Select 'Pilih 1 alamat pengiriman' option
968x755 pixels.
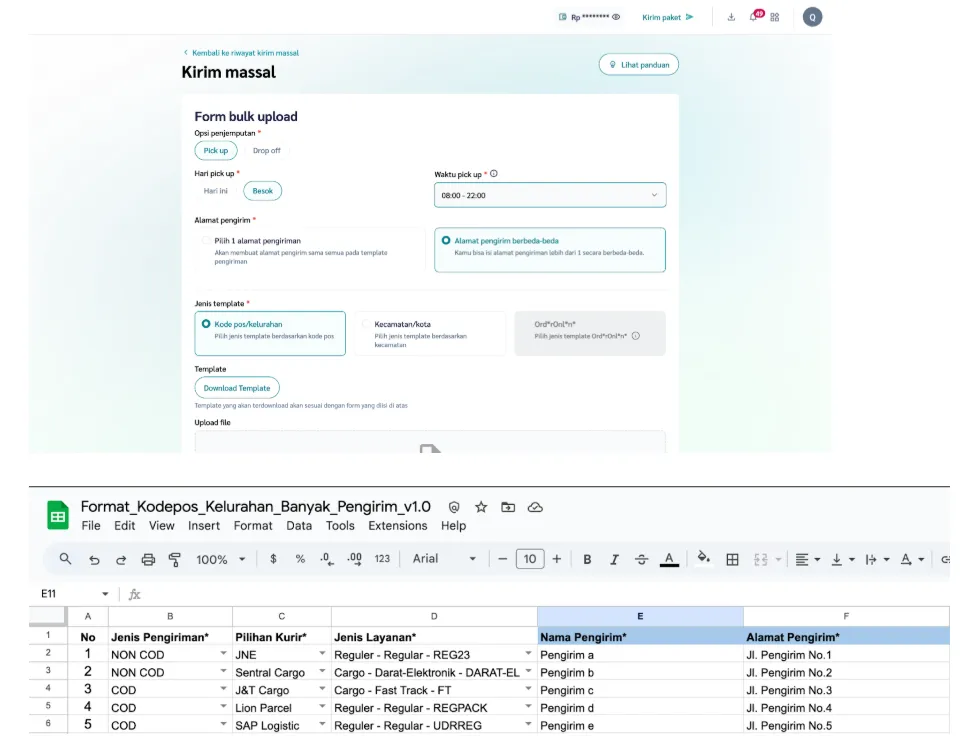207,240
